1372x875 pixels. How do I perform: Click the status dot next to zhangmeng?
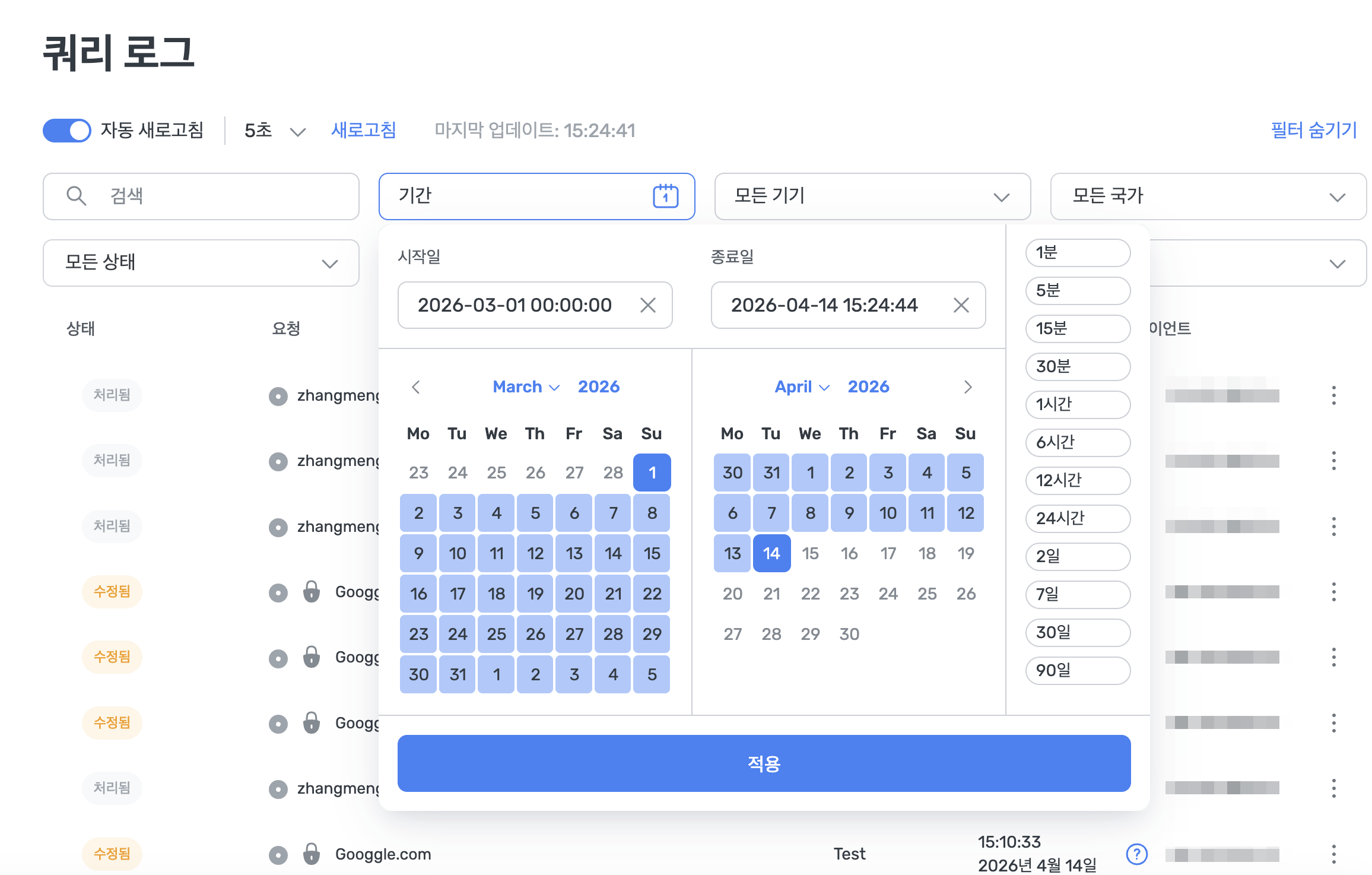point(278,396)
